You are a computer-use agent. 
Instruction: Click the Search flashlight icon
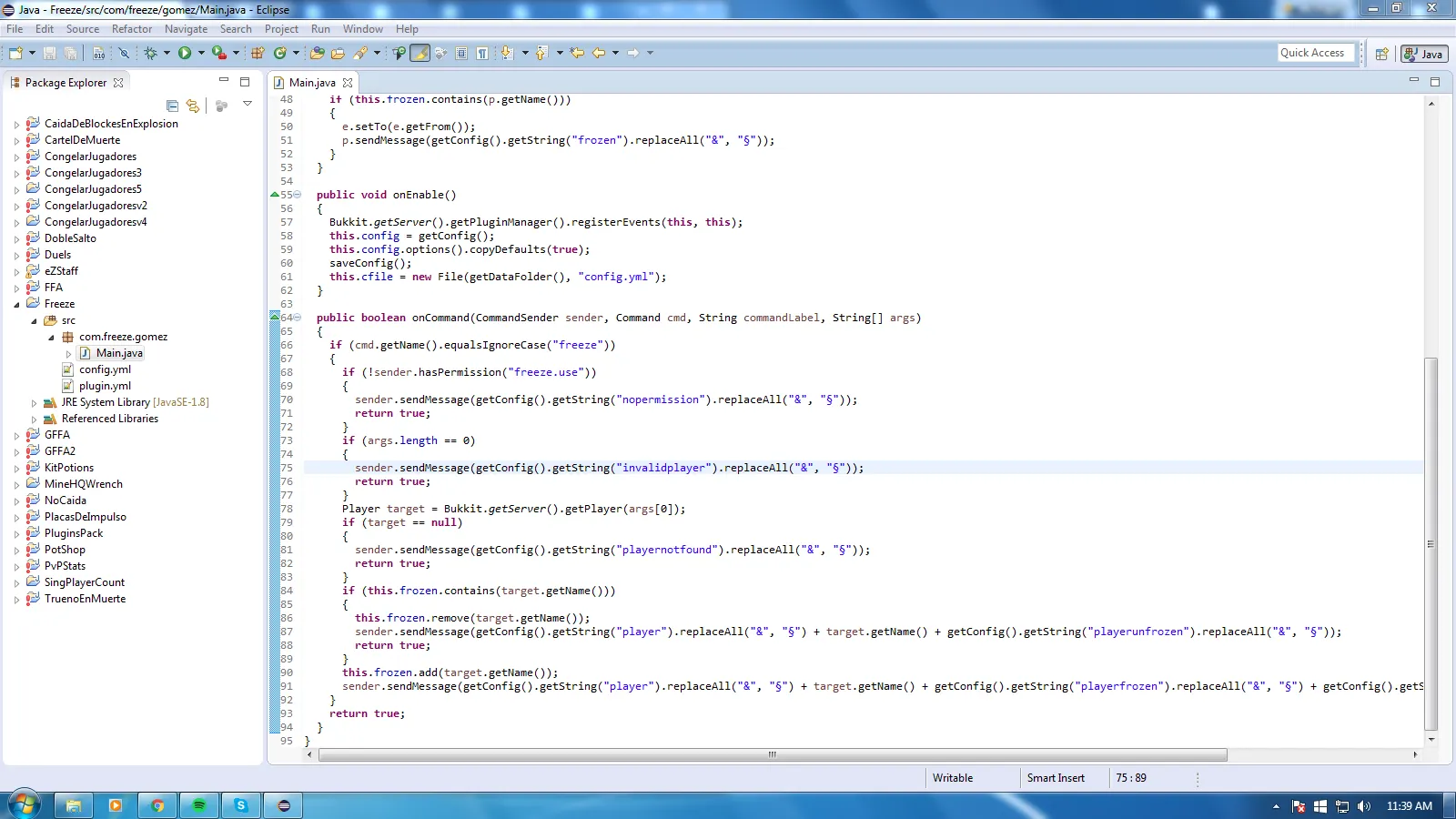point(360,53)
